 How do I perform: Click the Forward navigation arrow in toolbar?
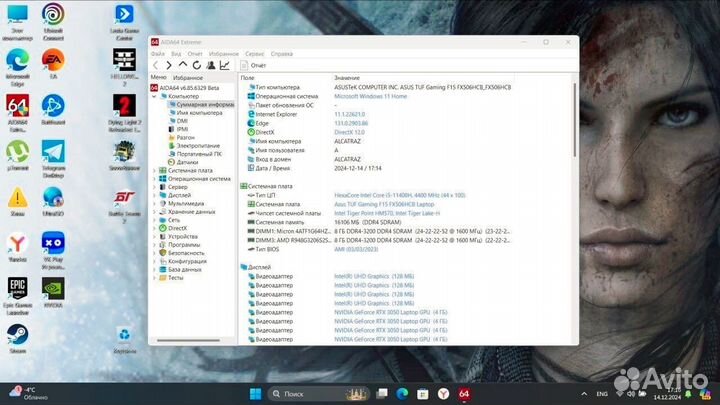pyautogui.click(x=167, y=65)
